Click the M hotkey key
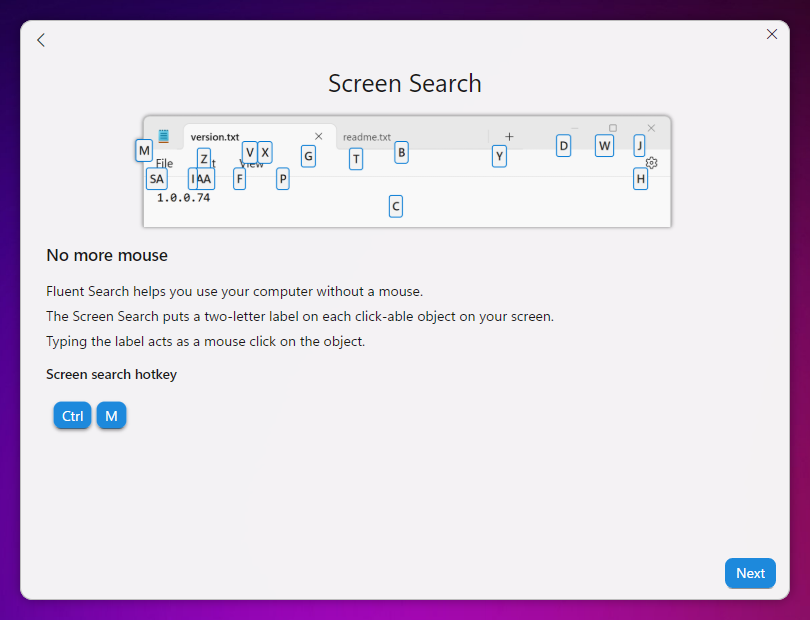Viewport: 810px width, 620px height. click(x=112, y=415)
